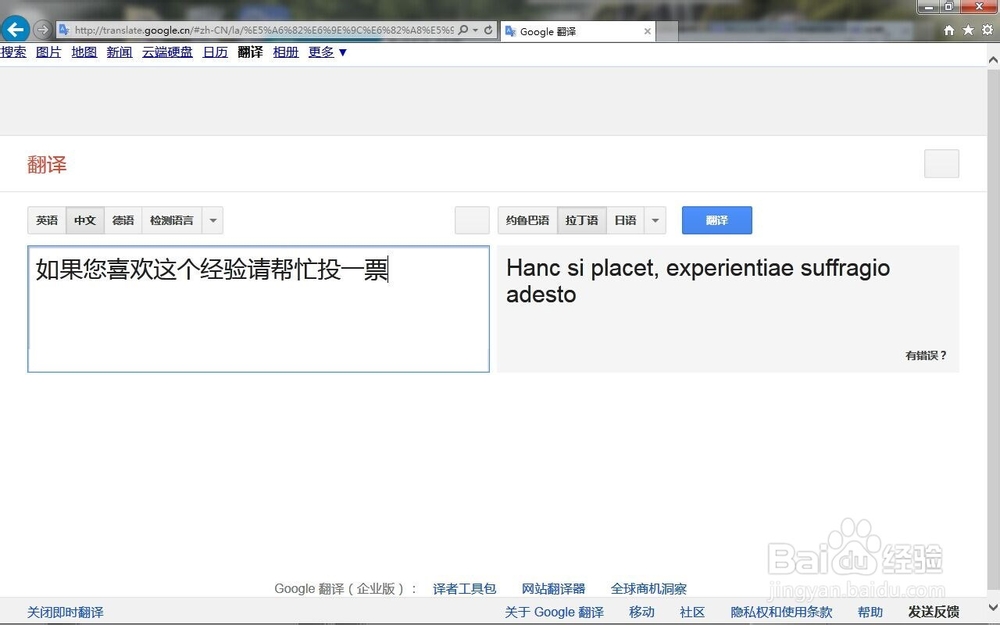The height and width of the screenshot is (625, 1000).
Task: Open the 搜索 link
Action: pyautogui.click(x=13, y=52)
